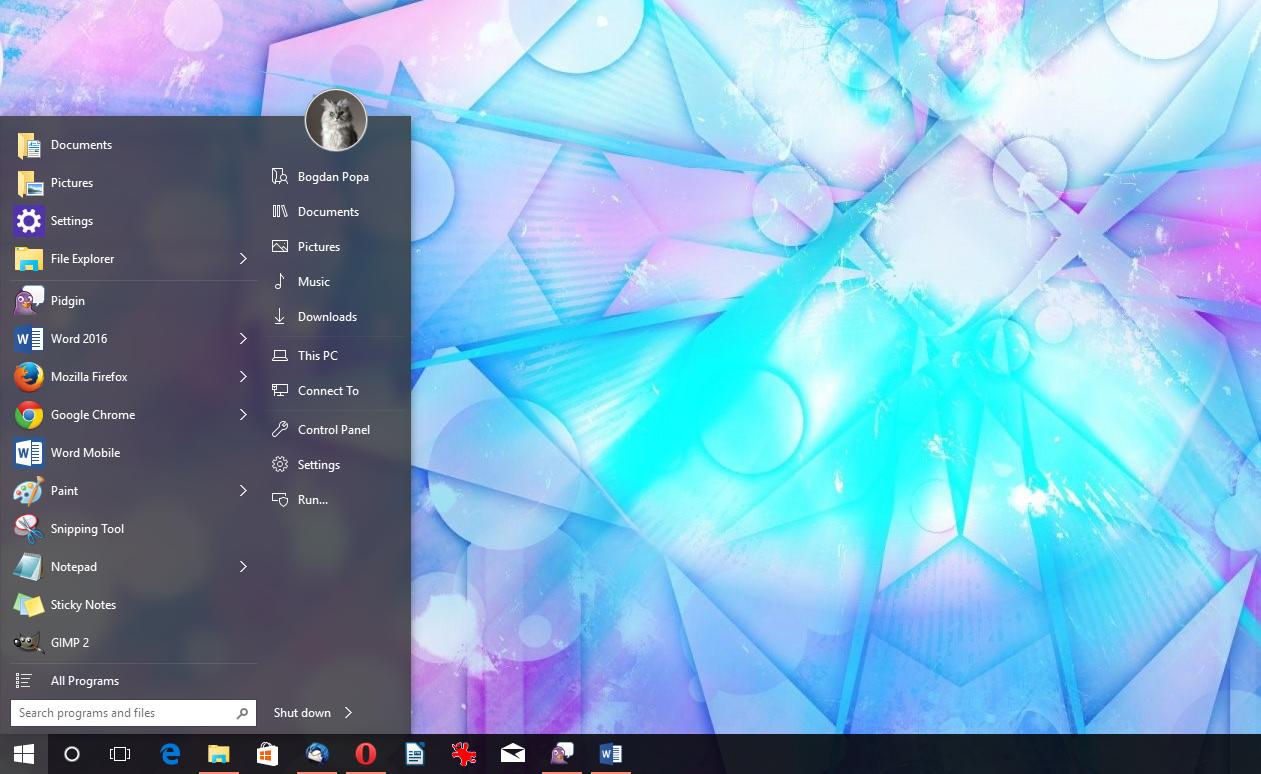Click the search magnifier icon
The height and width of the screenshot is (774, 1261).
pos(242,713)
